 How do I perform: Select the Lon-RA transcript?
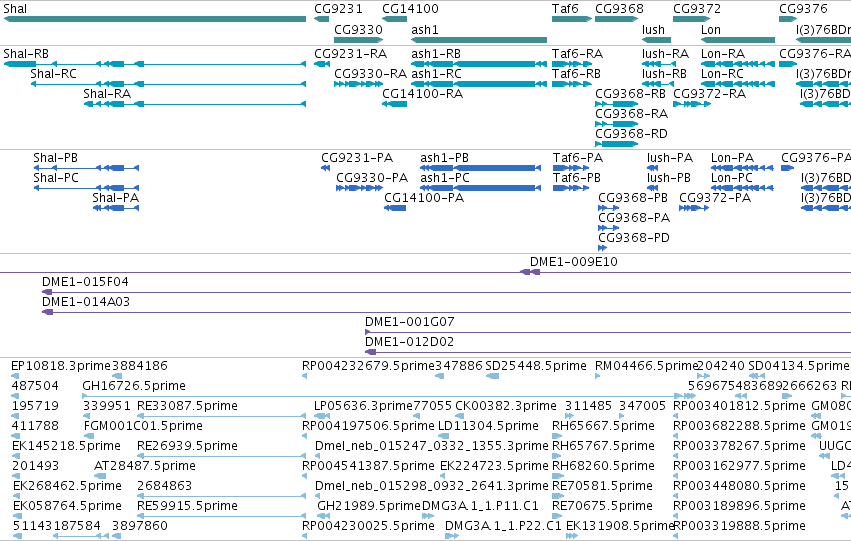[738, 64]
